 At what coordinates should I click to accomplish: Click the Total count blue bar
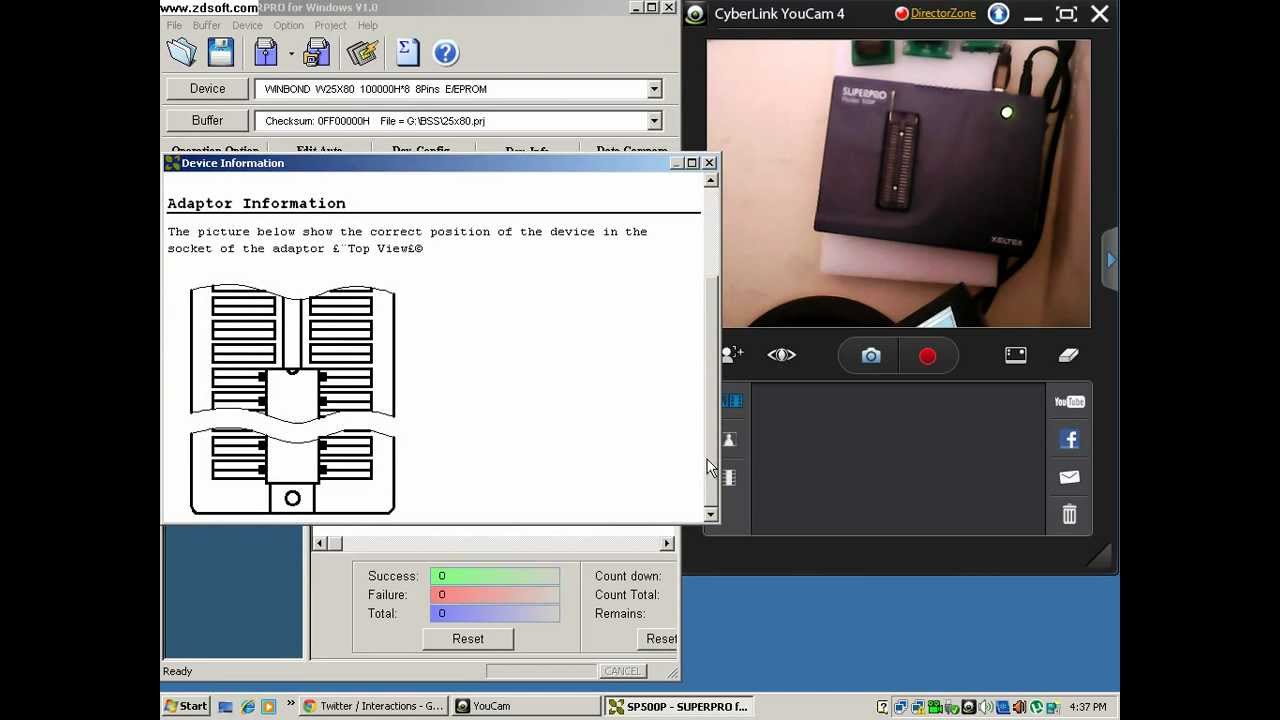coord(495,614)
